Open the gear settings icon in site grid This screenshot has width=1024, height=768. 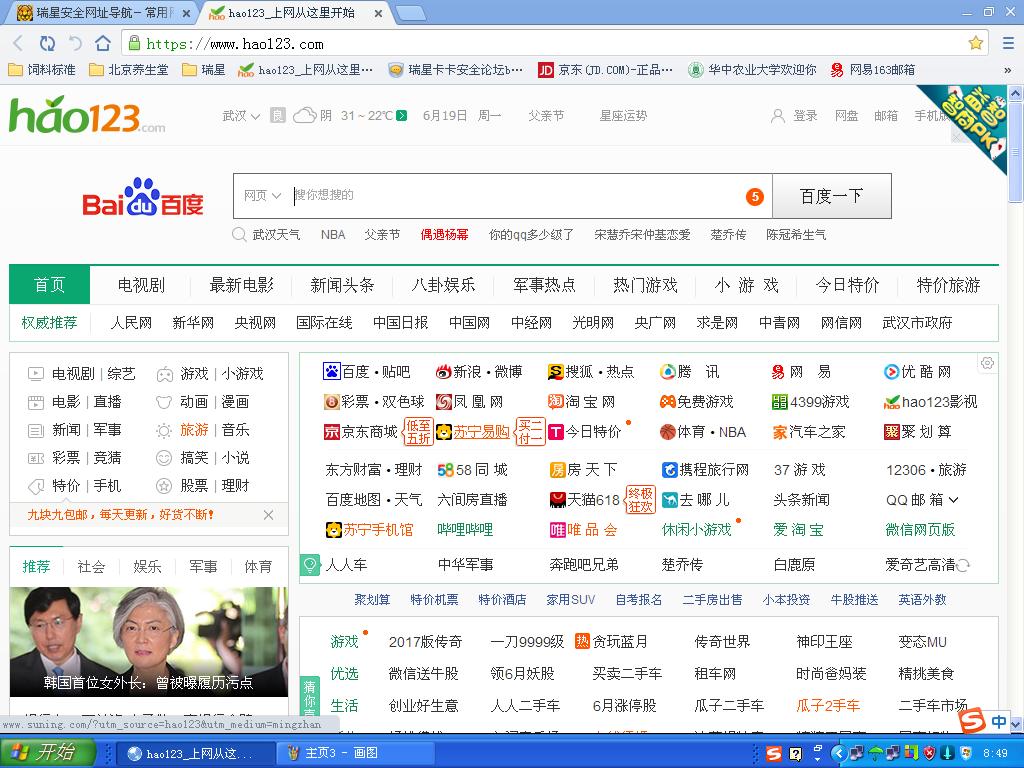987,363
